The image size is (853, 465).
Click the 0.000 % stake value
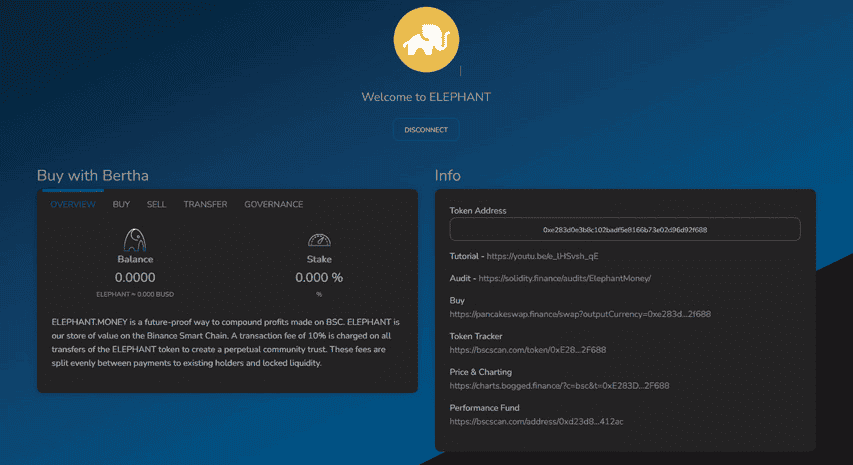(x=319, y=278)
